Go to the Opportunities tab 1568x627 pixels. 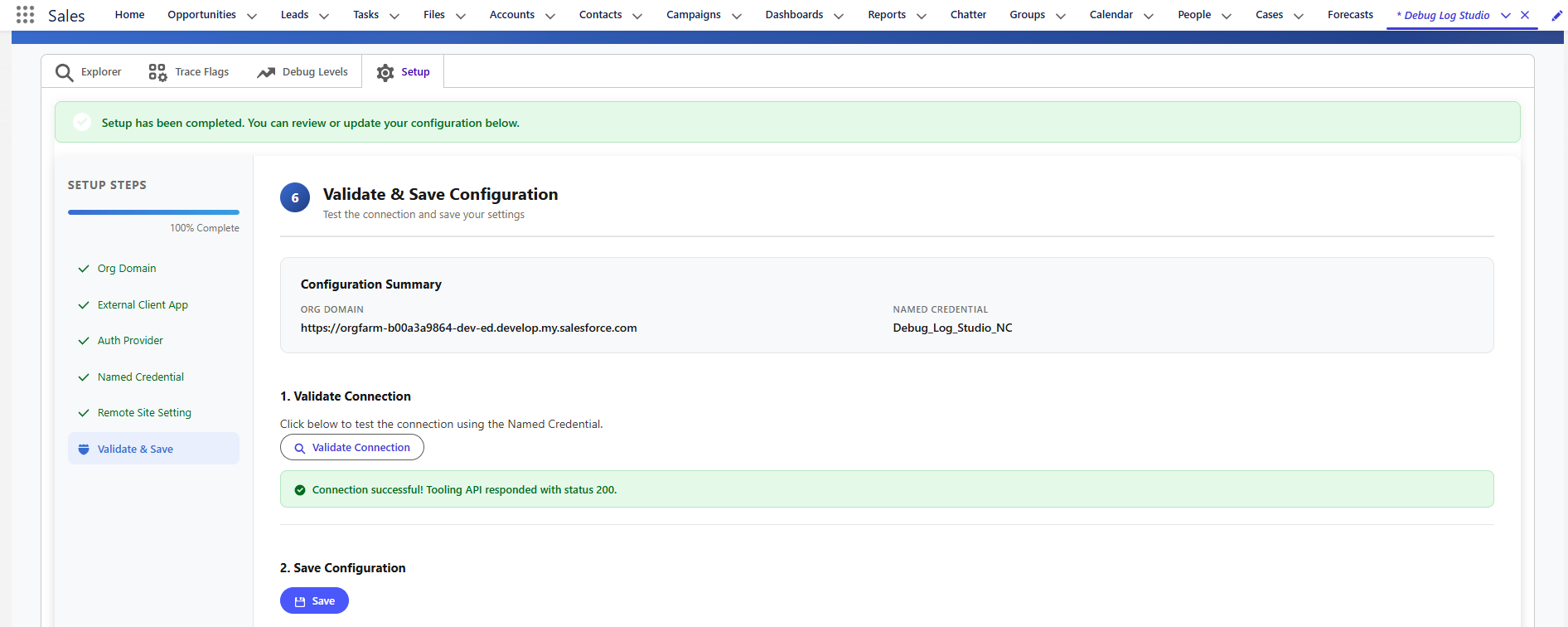pos(201,15)
